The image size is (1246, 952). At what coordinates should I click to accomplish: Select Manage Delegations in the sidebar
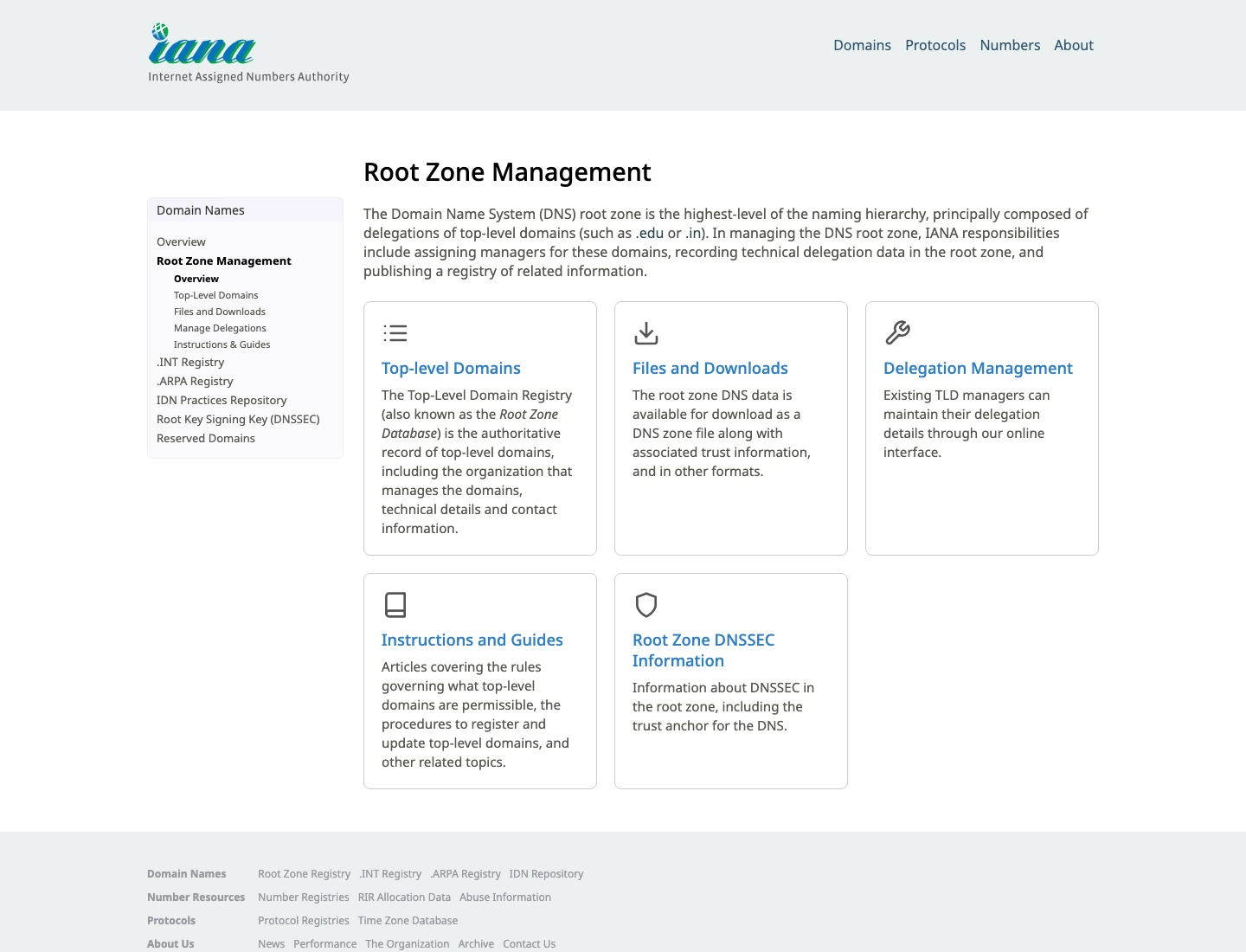220,328
